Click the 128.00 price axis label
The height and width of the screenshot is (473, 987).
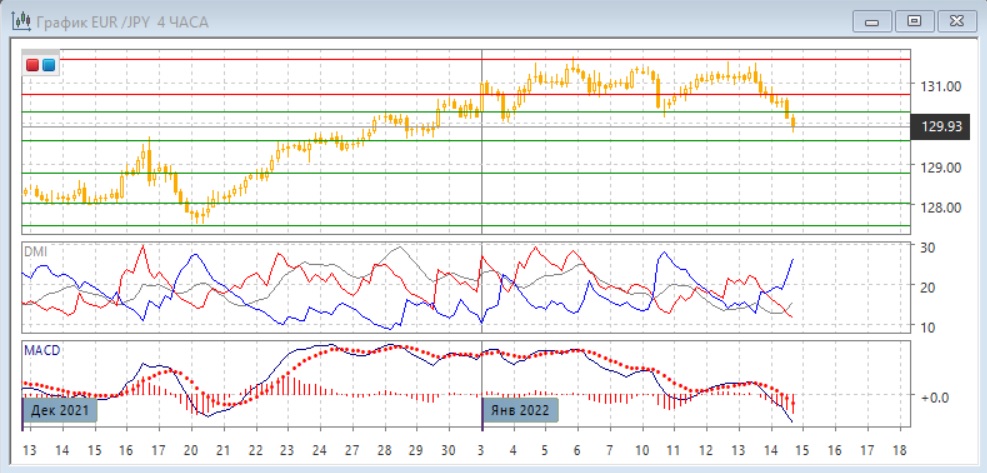941,208
